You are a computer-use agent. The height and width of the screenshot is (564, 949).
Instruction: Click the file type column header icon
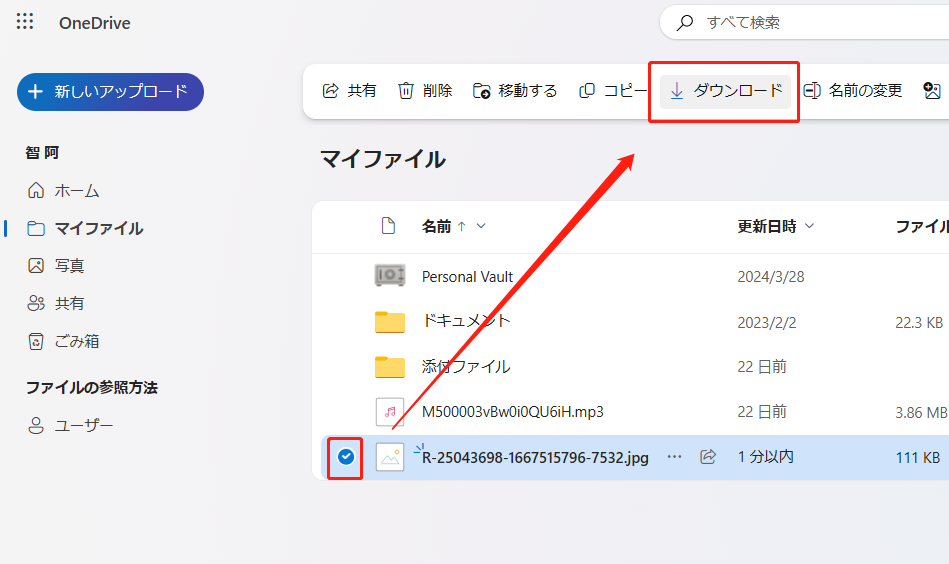[389, 226]
